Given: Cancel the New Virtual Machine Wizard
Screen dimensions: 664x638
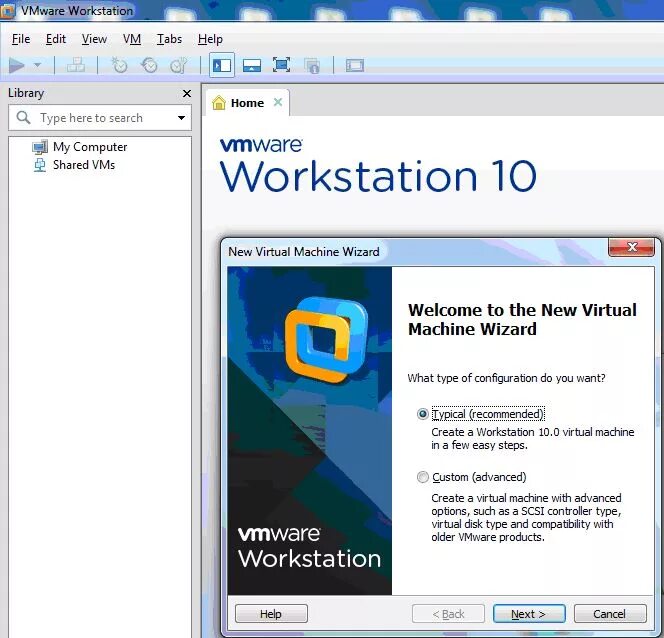Looking at the screenshot, I should coord(610,613).
